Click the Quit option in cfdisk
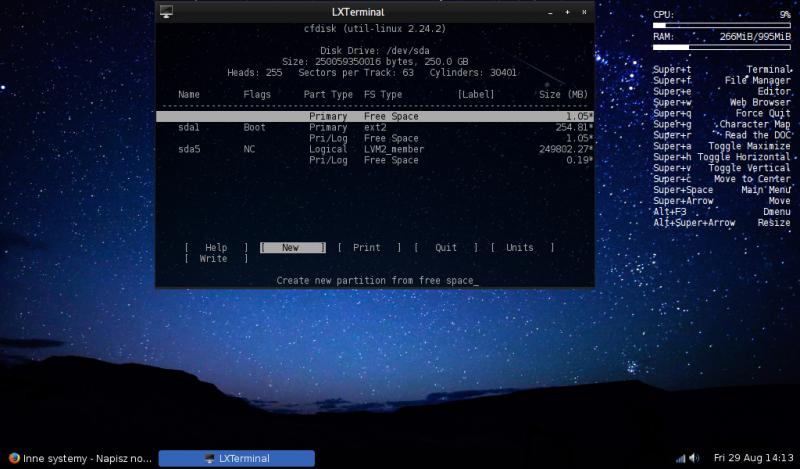The image size is (800, 469). [x=445, y=248]
